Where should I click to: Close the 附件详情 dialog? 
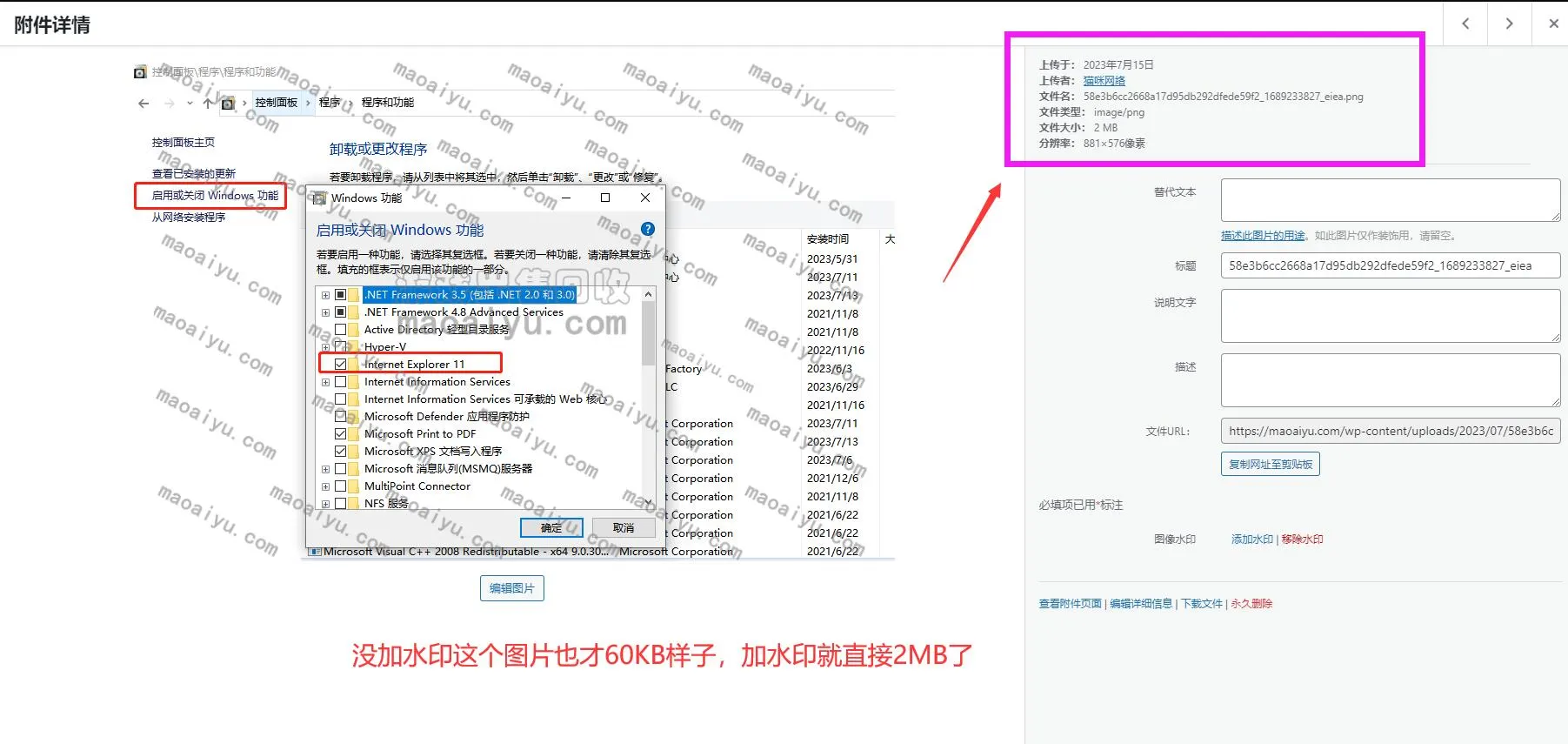point(1553,23)
